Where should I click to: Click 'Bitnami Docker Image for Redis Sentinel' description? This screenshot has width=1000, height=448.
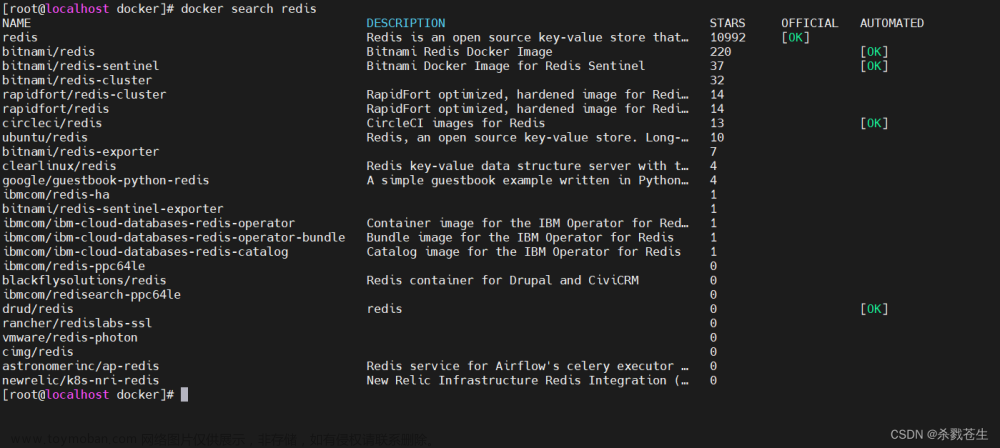506,66
